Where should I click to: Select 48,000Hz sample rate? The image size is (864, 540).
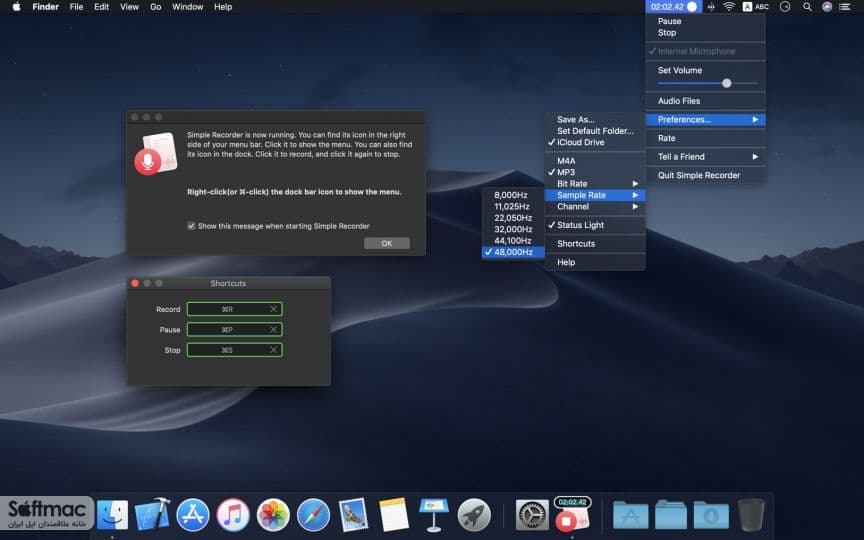coord(513,252)
